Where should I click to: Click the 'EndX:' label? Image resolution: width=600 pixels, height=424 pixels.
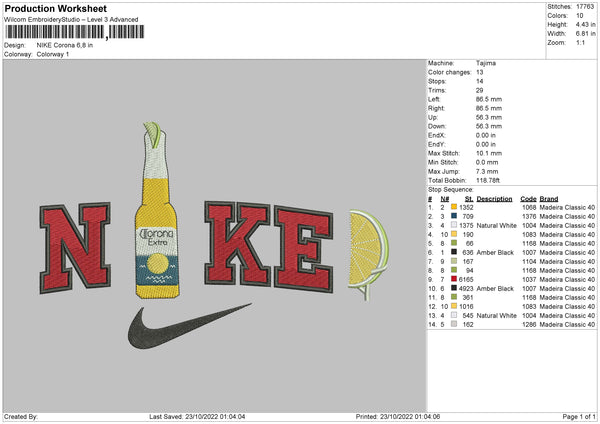437,135
